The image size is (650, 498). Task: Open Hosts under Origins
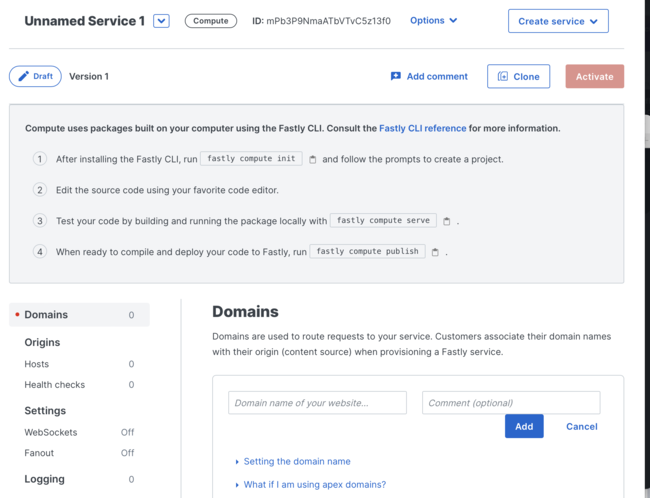[x=79, y=364]
